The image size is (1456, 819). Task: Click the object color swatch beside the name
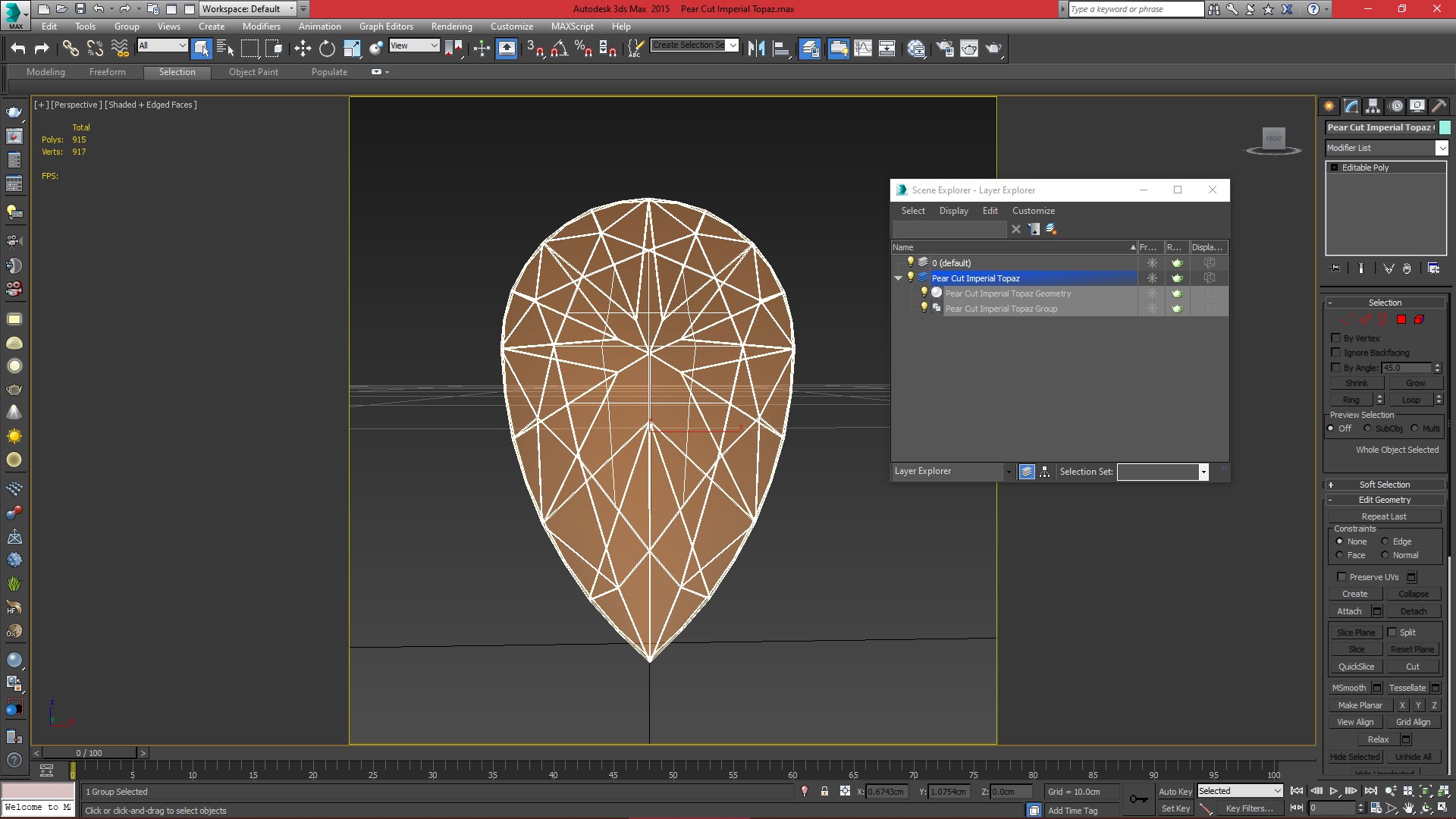[x=1444, y=127]
